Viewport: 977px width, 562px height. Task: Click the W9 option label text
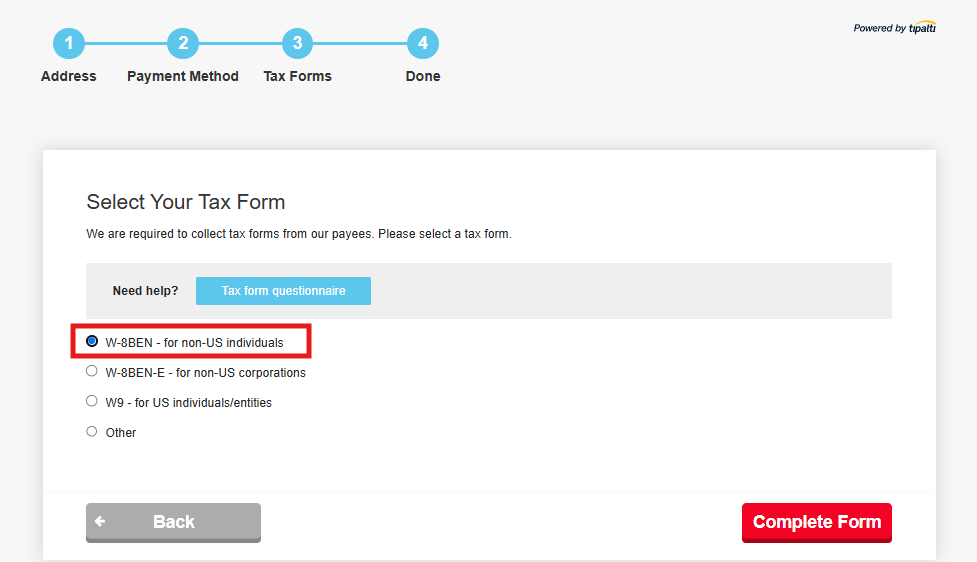coord(189,402)
